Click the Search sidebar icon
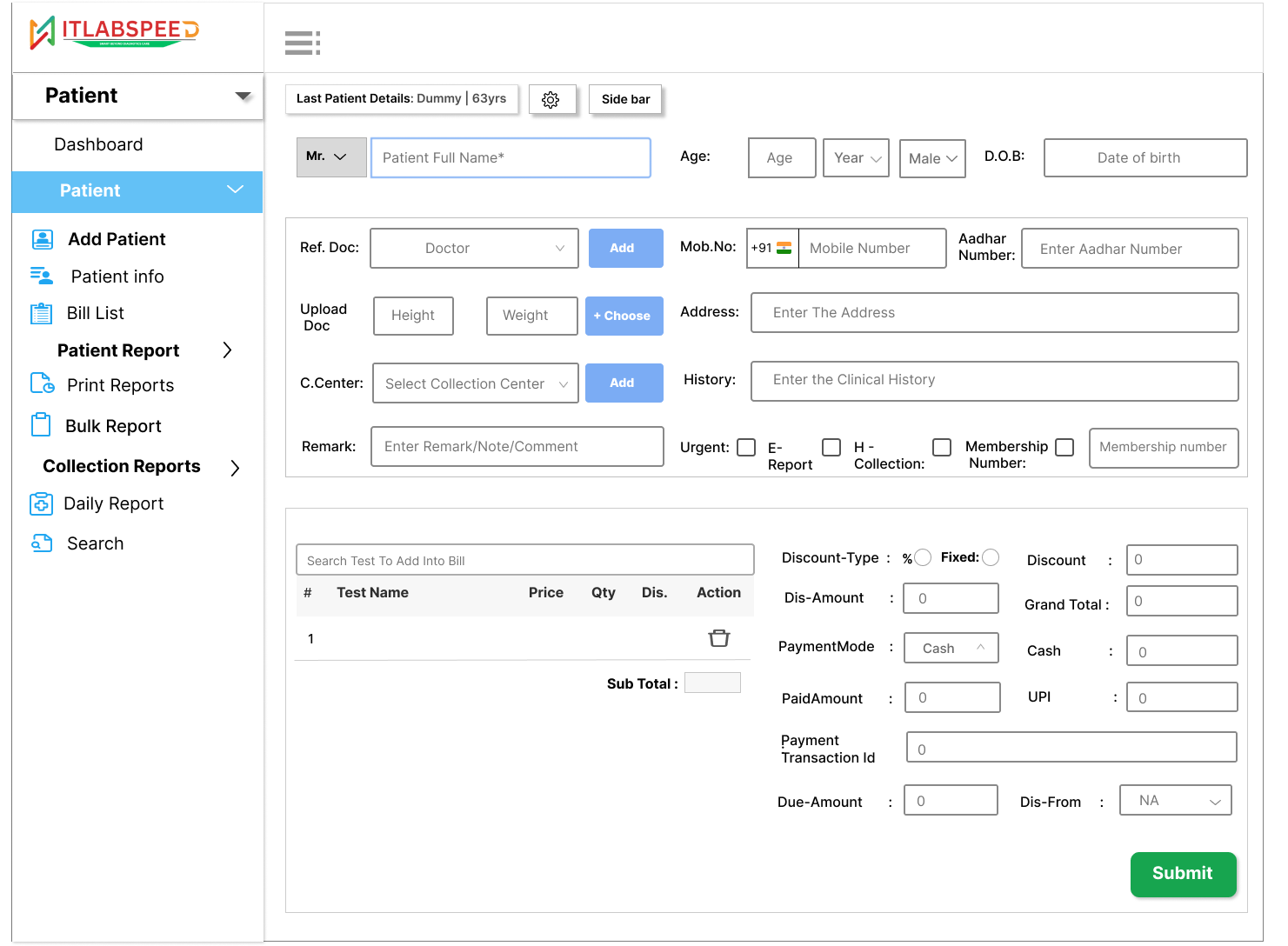1288x946 pixels. click(x=43, y=543)
